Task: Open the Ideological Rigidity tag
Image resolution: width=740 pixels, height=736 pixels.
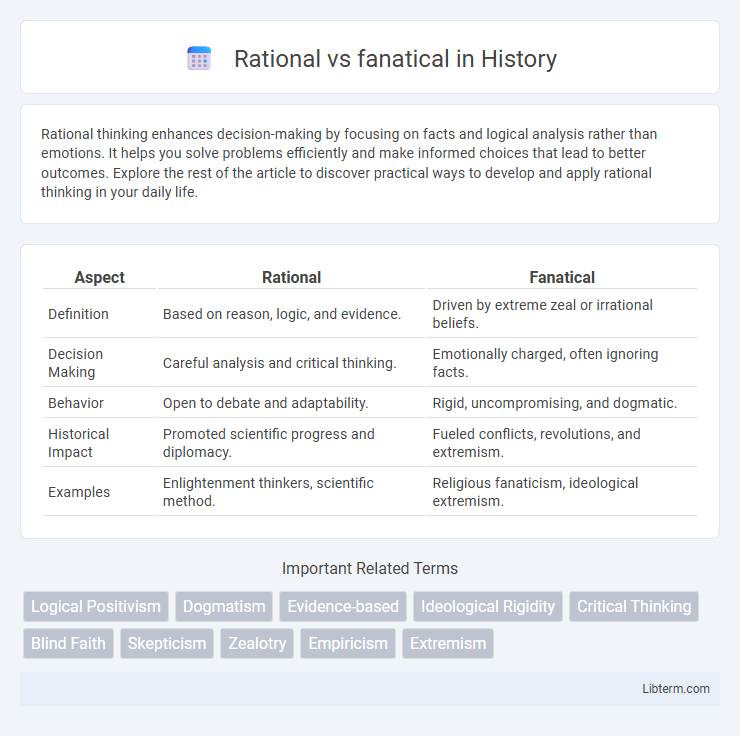Action: coord(488,606)
